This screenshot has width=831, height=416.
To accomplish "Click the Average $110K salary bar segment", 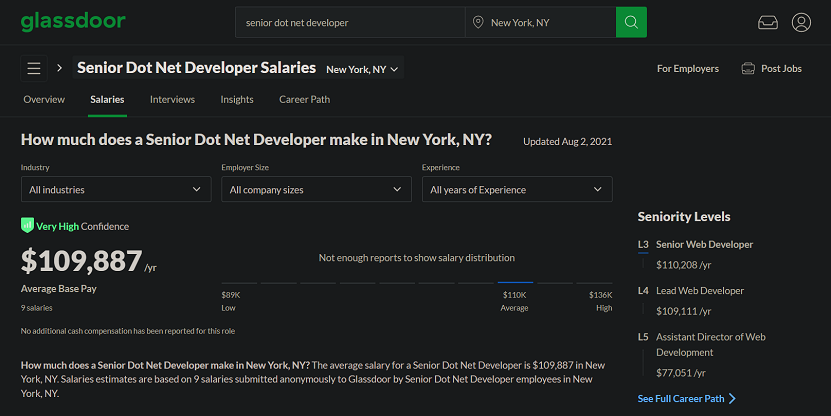I will (x=515, y=283).
